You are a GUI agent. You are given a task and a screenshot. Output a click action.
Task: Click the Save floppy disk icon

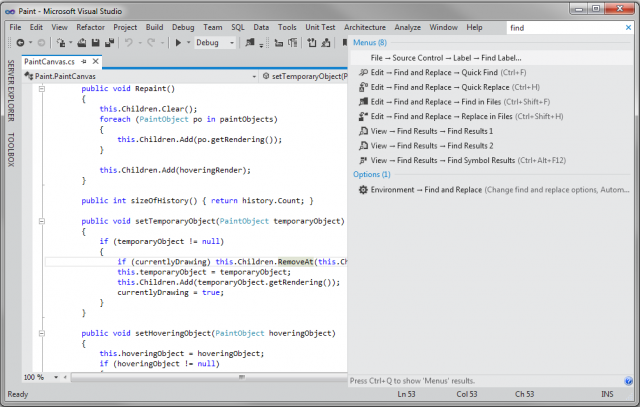[x=96, y=42]
